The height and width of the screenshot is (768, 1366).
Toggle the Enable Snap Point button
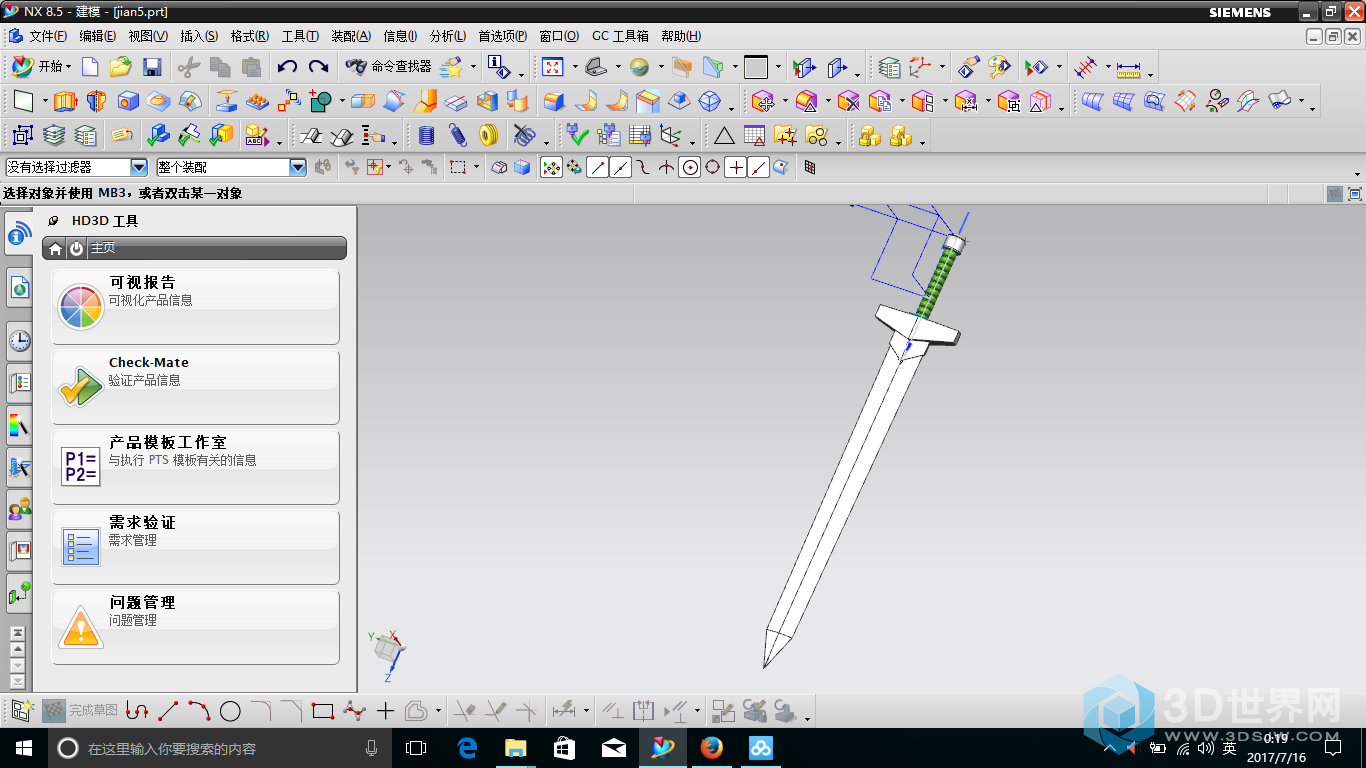[551, 167]
